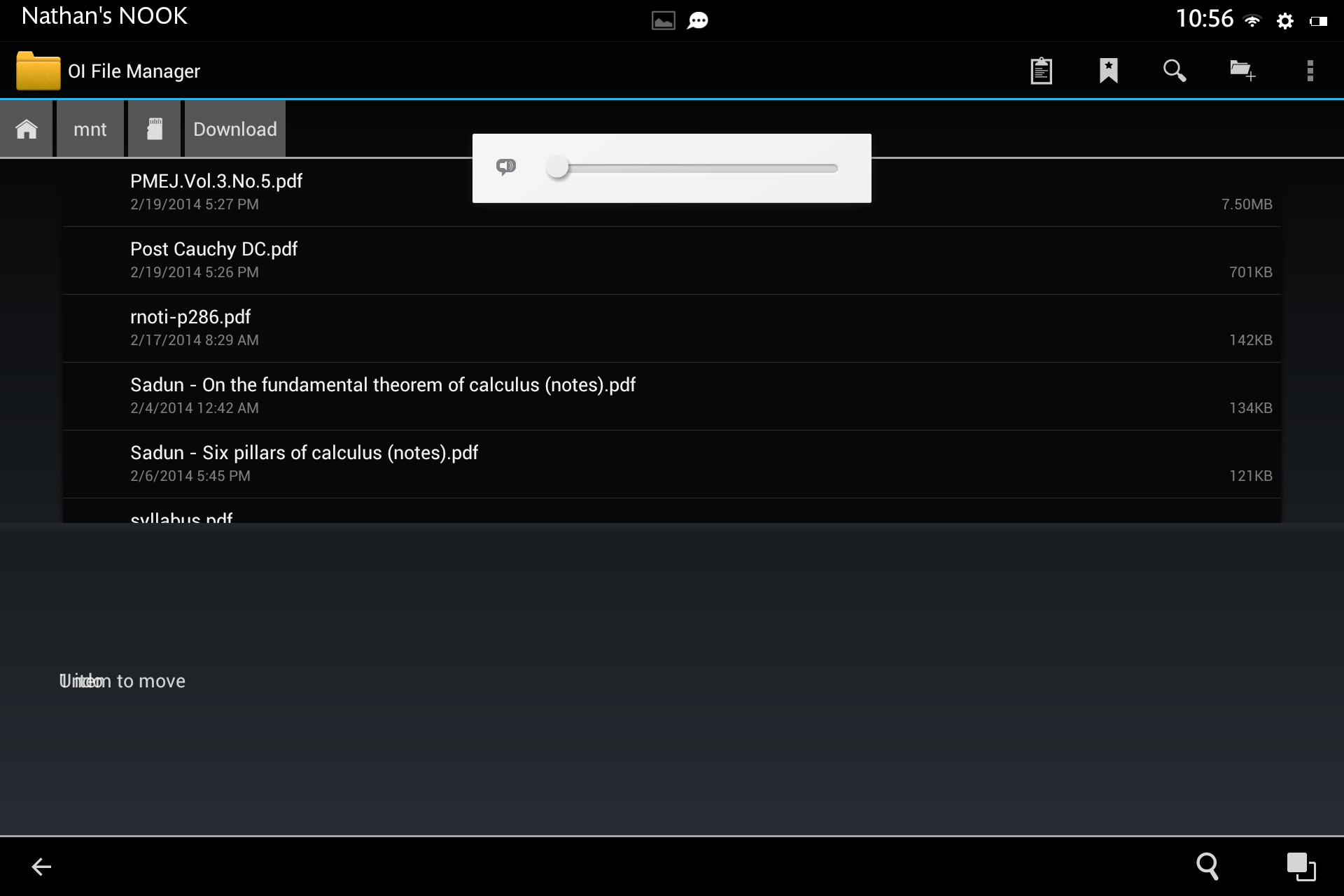
Task: Open the clipboard/paste icon
Action: 1040,71
